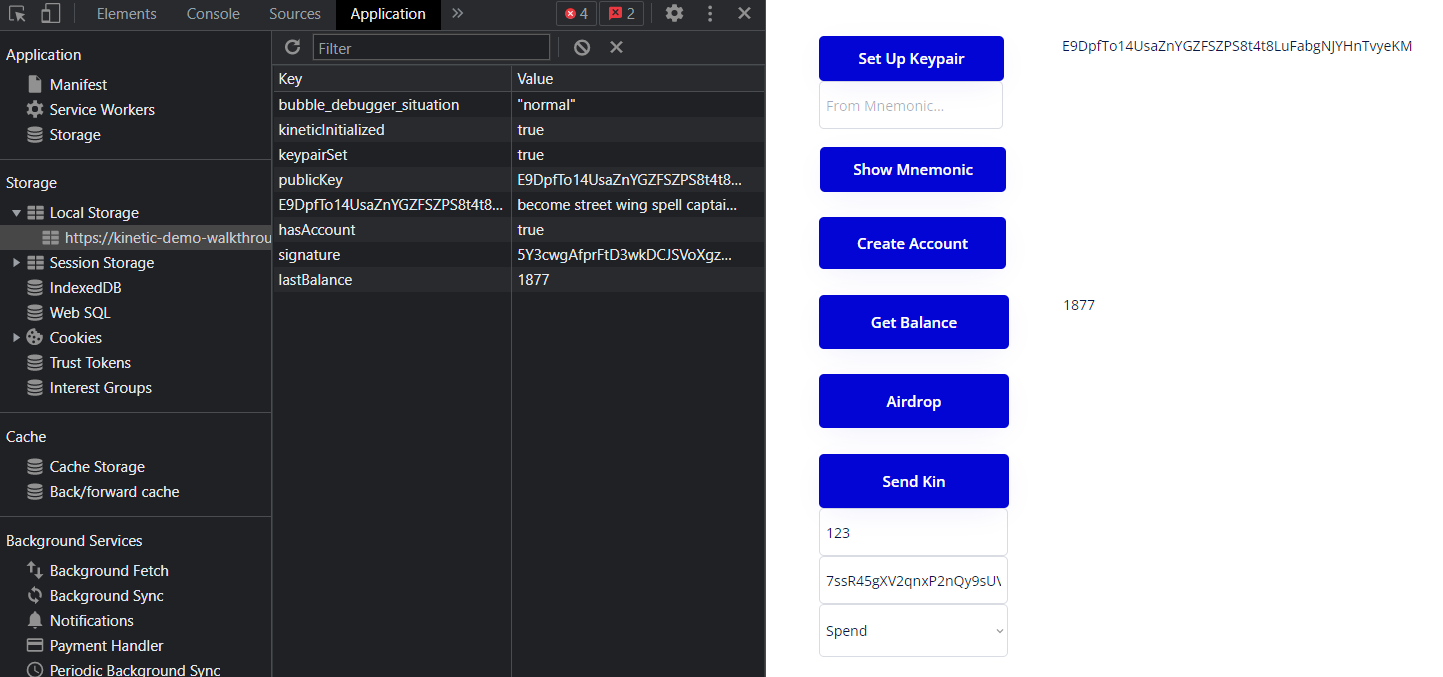Activate the inspect element picker icon

coord(17,14)
